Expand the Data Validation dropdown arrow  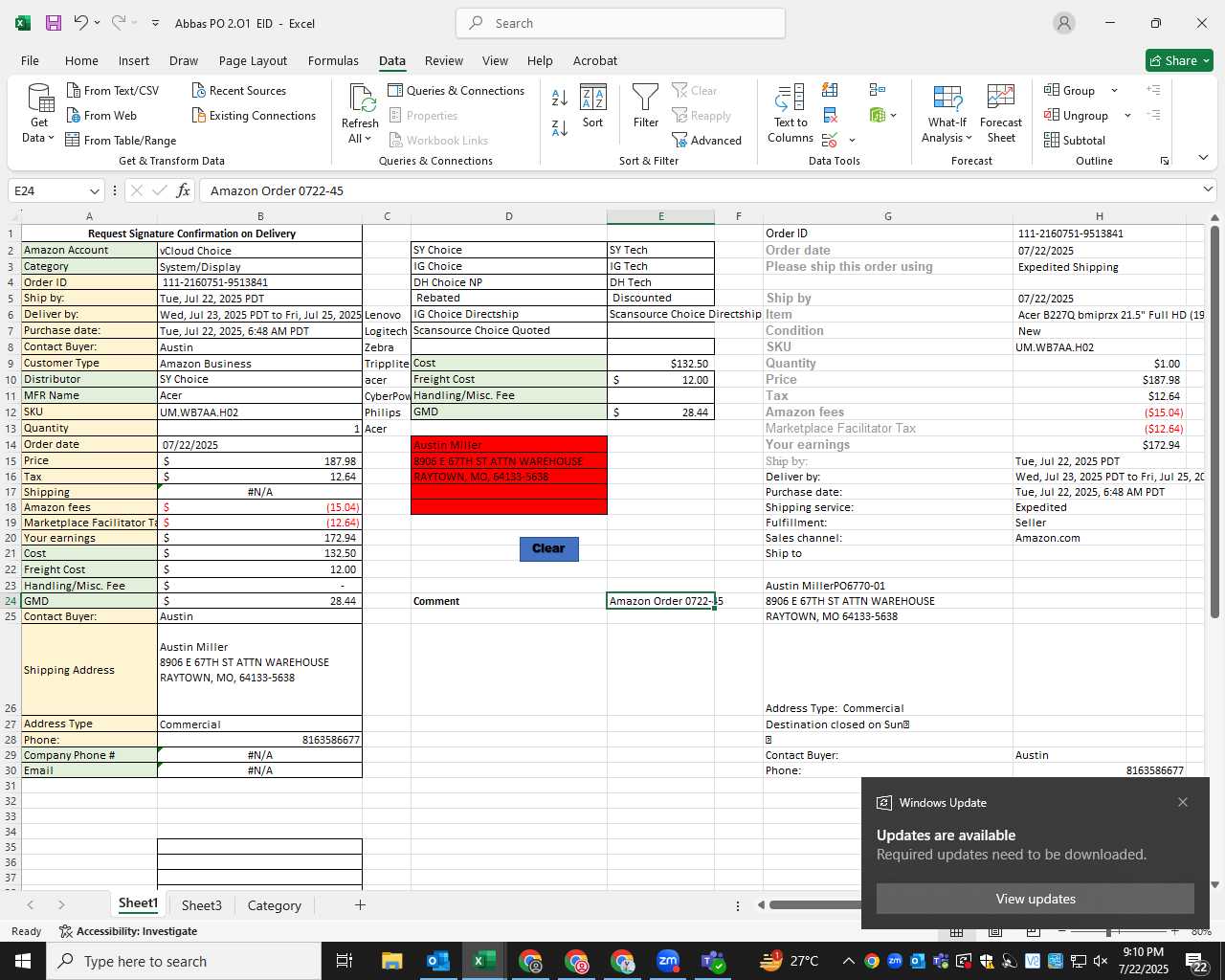click(852, 140)
